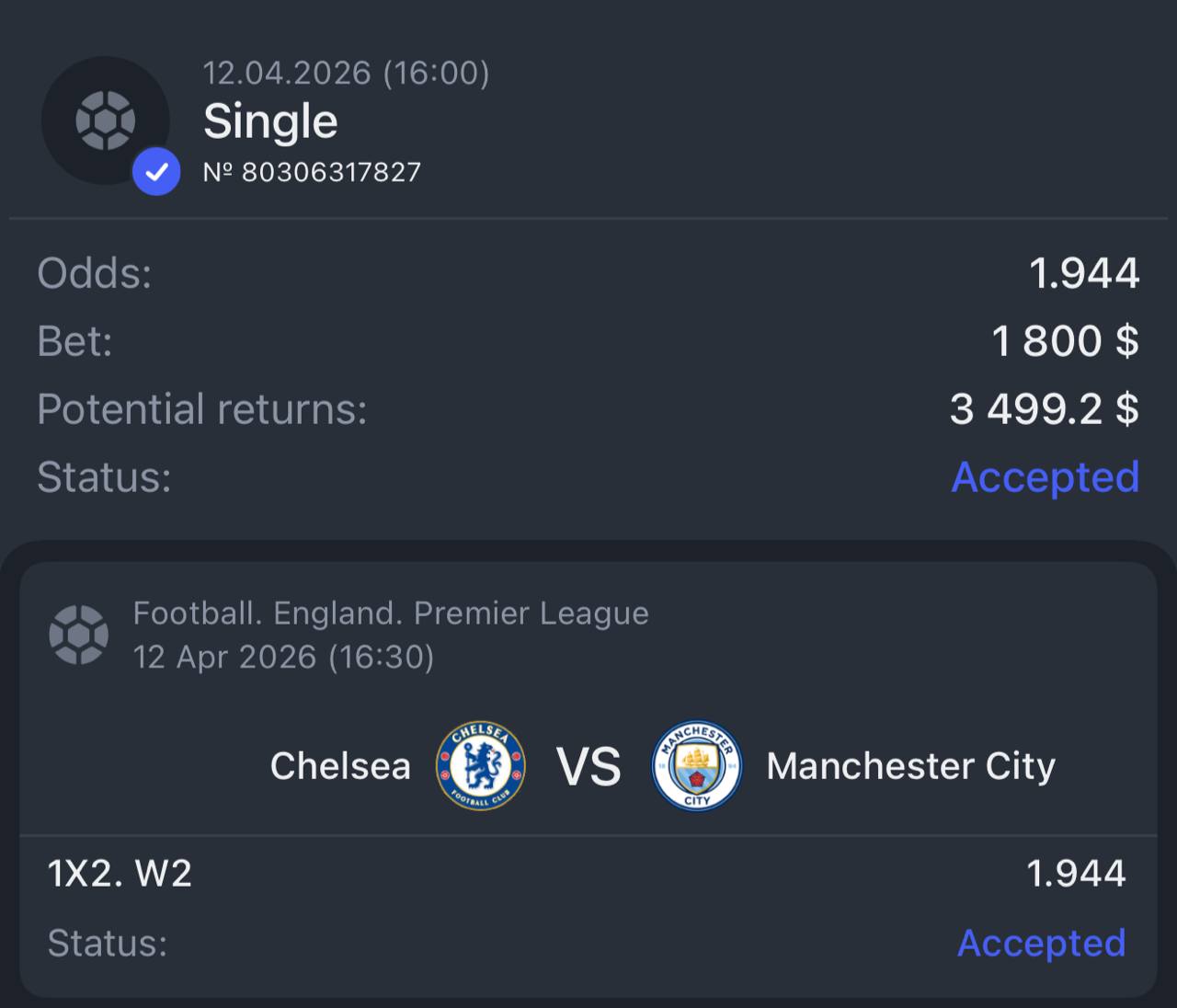Screen dimensions: 1177x1008
Task: Select the Chelsea team name
Action: pyautogui.click(x=340, y=766)
